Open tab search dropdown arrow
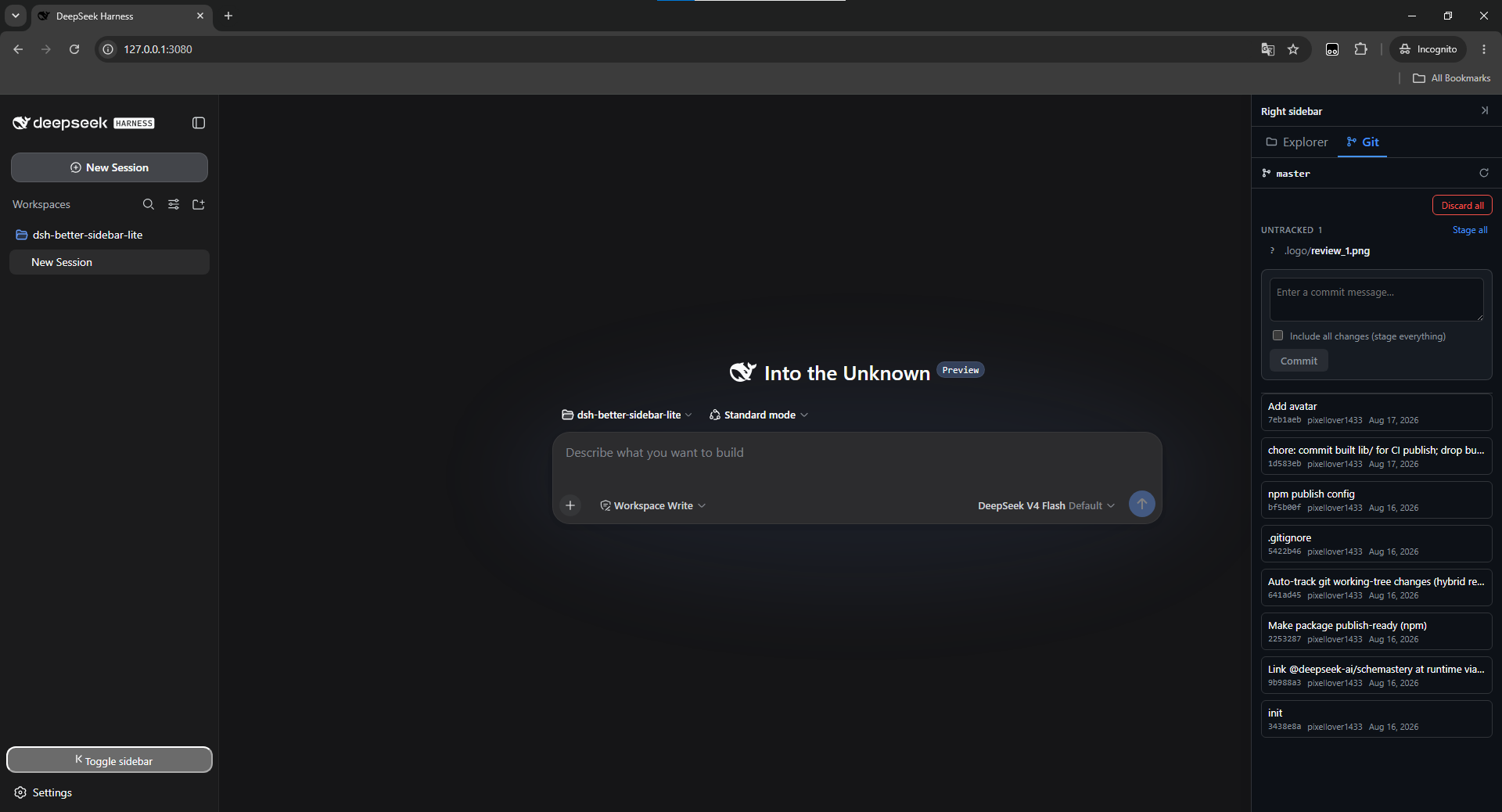Screen dimensions: 1502x812 coord(15,16)
